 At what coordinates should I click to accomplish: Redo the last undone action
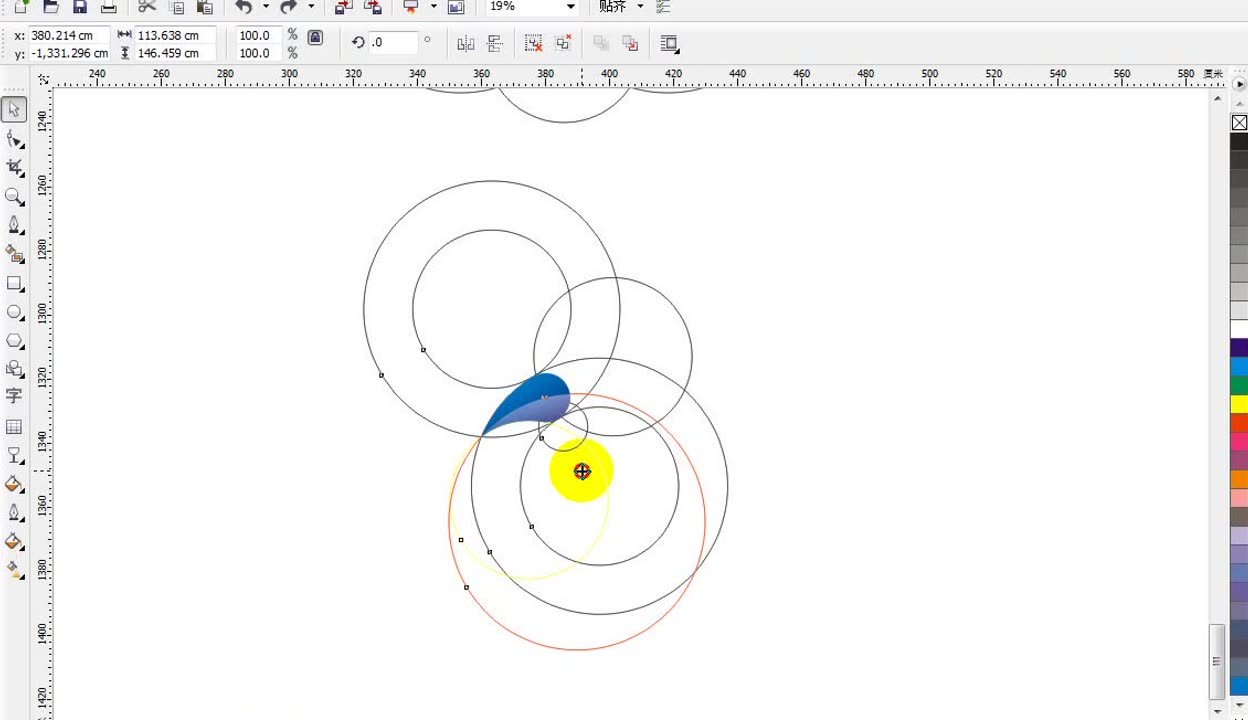(x=289, y=6)
